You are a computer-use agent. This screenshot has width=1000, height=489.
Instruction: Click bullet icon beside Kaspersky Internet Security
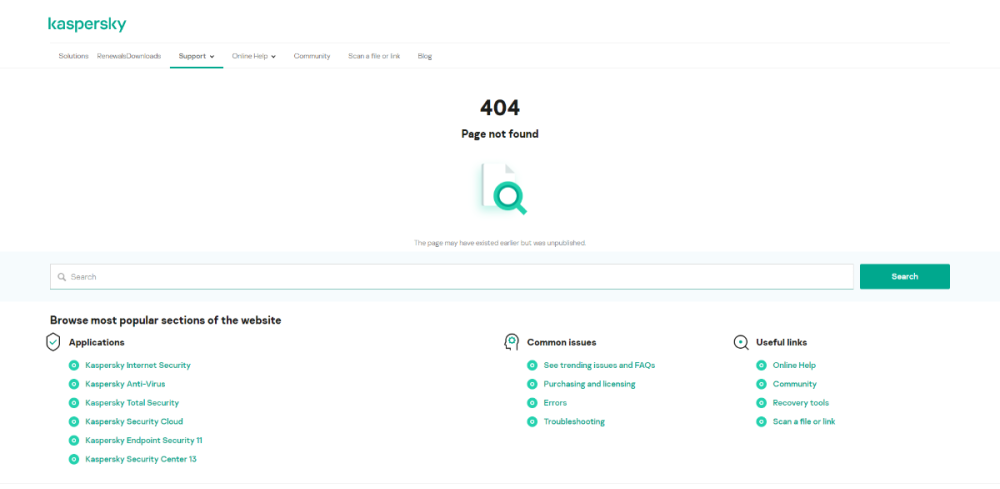[74, 365]
